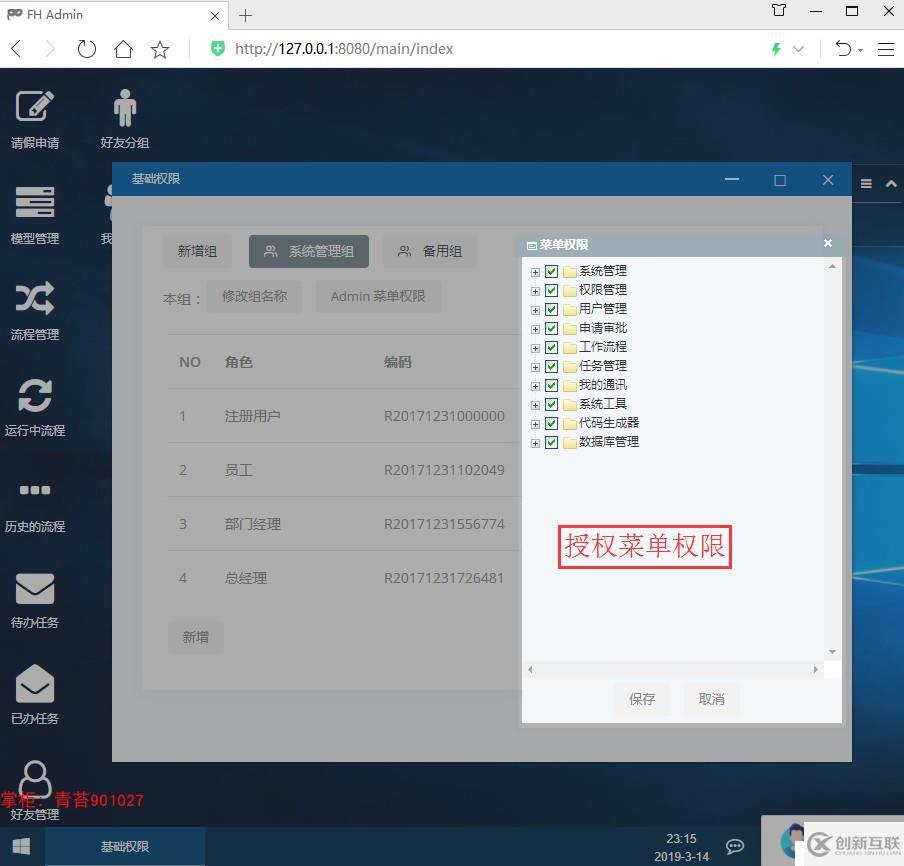Screen dimensions: 904x866
Task: Open the 模型管理 desktop icon
Action: point(35,215)
